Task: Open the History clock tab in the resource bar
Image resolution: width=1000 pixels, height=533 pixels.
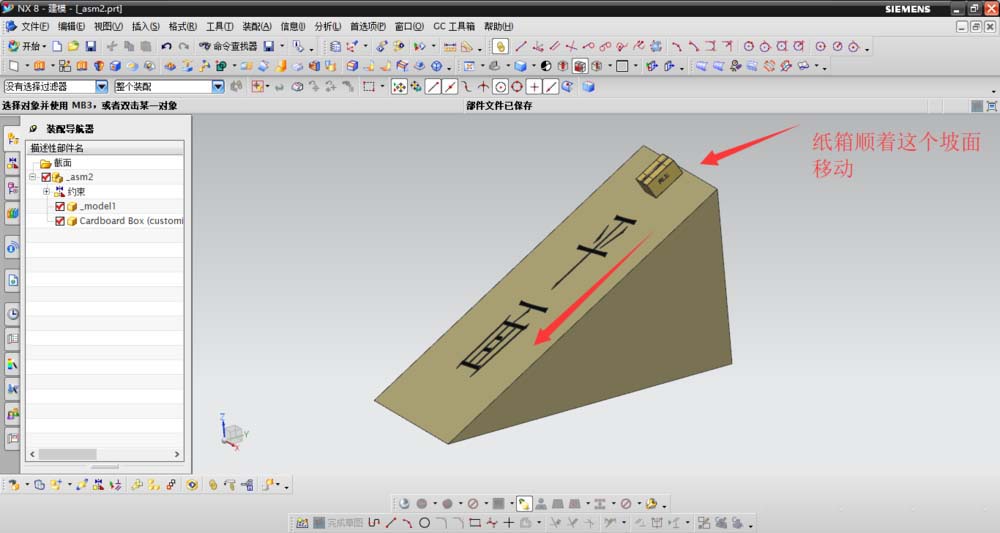Action: click(12, 314)
